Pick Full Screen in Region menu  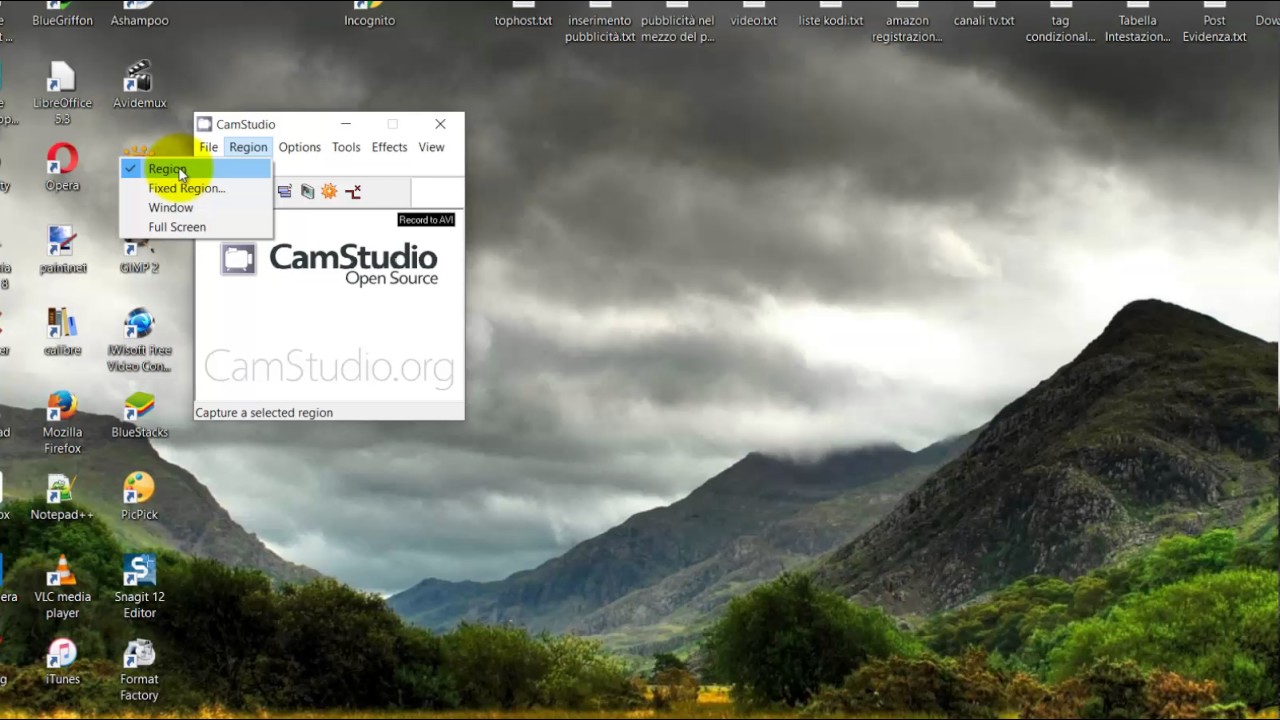(196, 227)
